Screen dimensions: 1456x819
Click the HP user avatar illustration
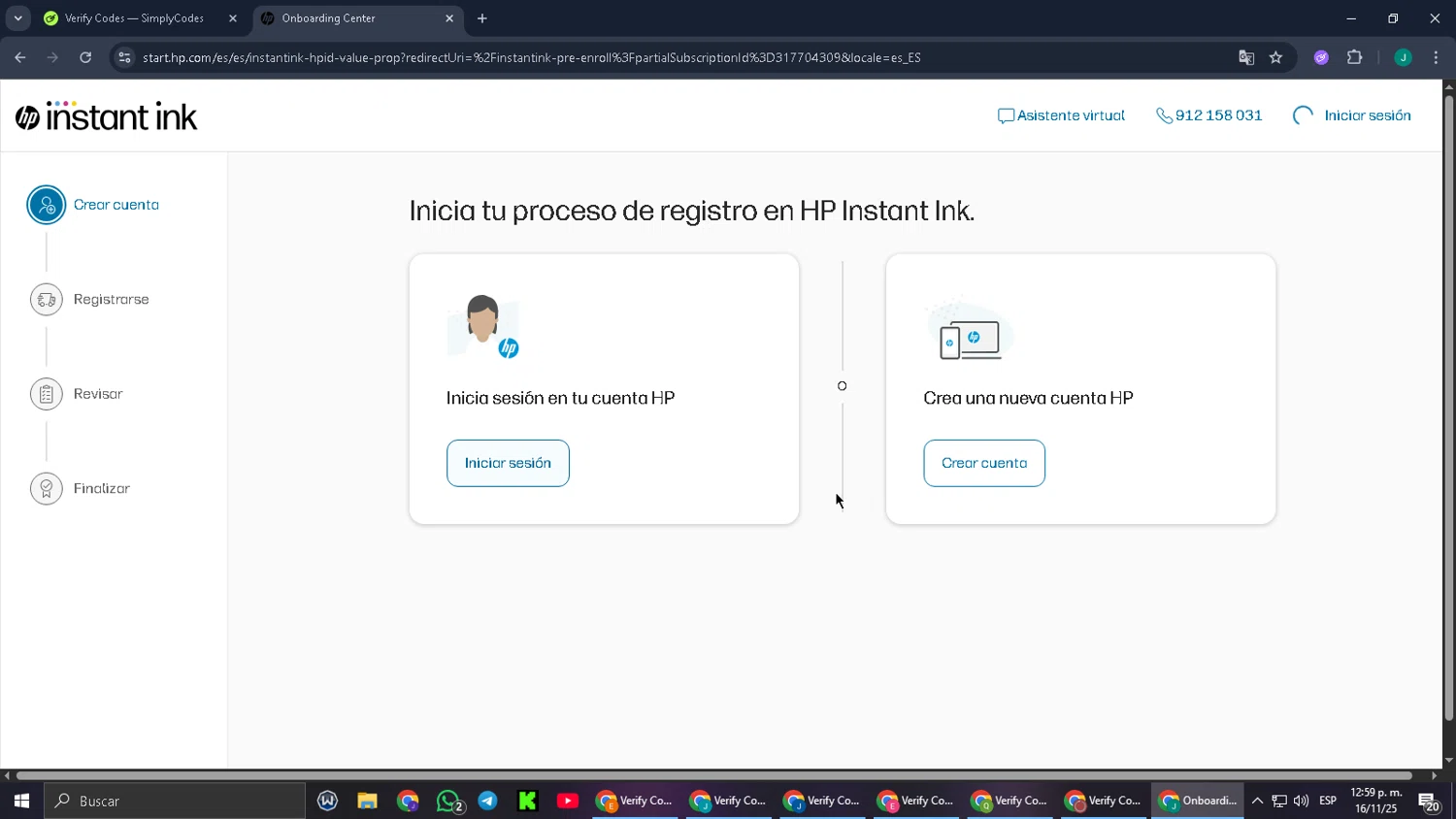click(483, 327)
